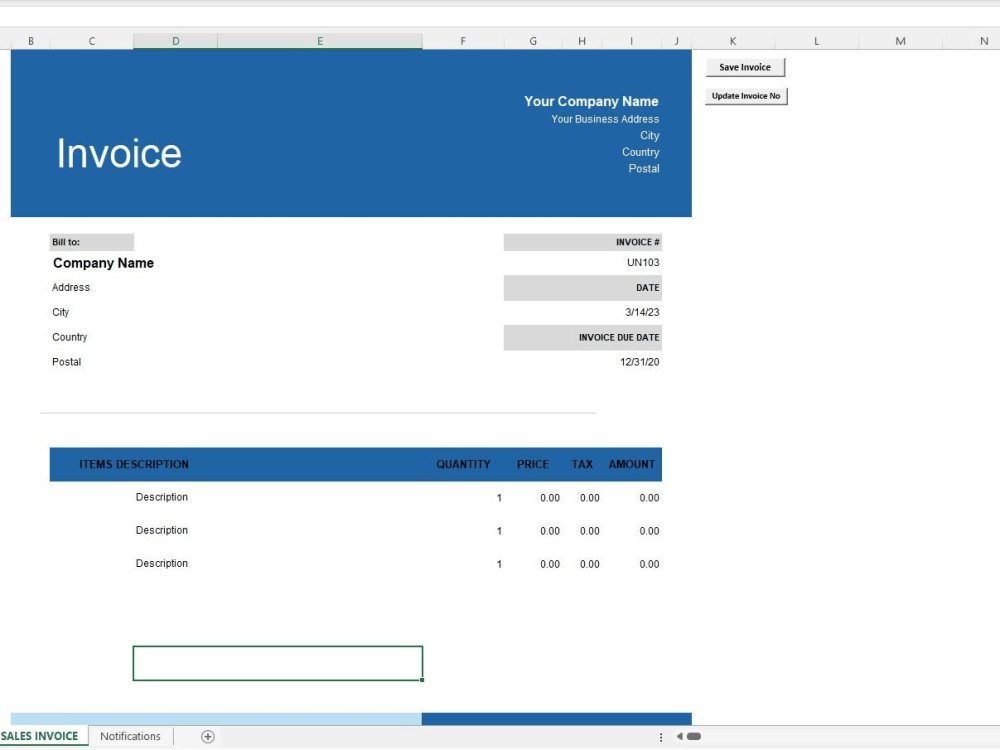Viewport: 1000px width, 750px height.
Task: Open the sheet list via the ellipsis icon
Action: [x=661, y=736]
